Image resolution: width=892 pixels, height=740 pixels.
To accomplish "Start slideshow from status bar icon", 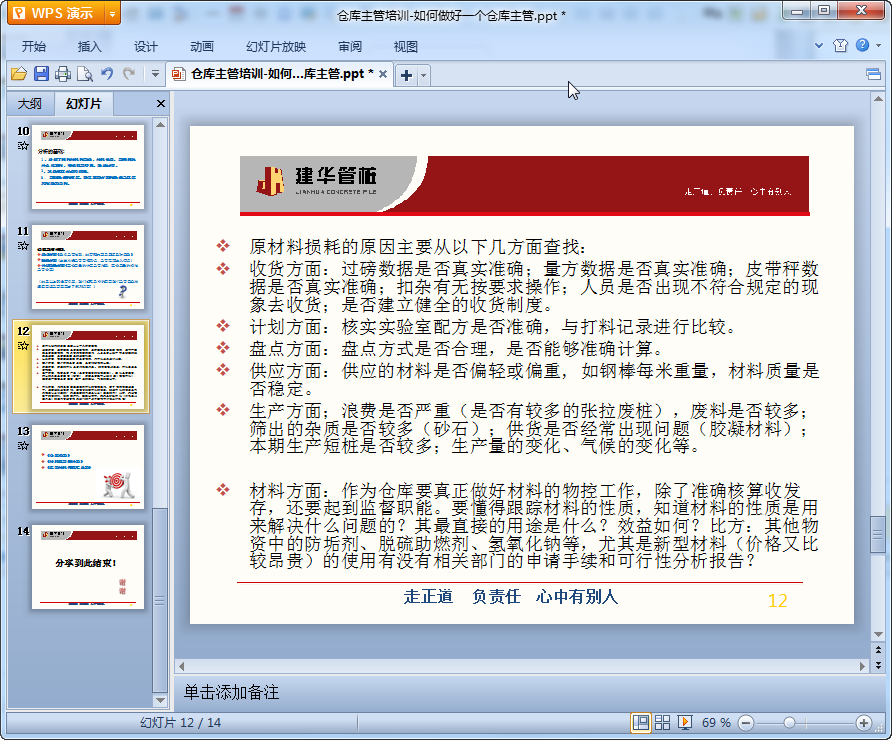I will click(685, 722).
